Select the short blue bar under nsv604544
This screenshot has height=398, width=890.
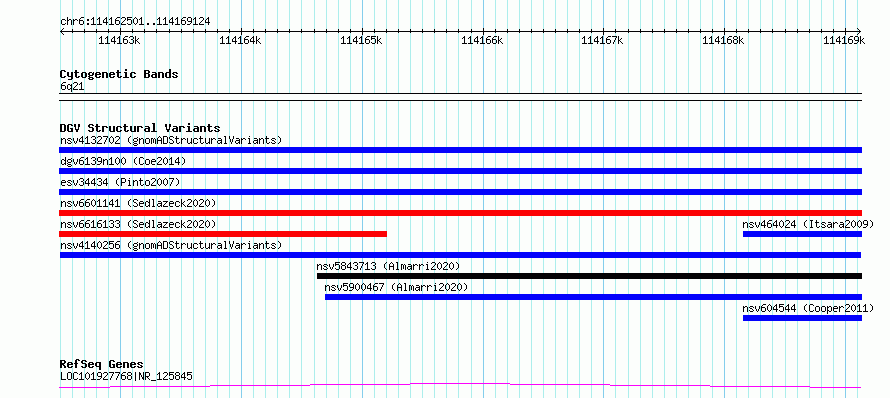pos(803,318)
